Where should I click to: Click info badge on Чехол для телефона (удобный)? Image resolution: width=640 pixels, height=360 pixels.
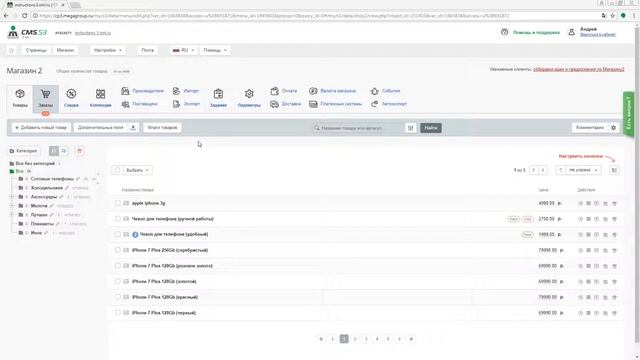(x=135, y=235)
